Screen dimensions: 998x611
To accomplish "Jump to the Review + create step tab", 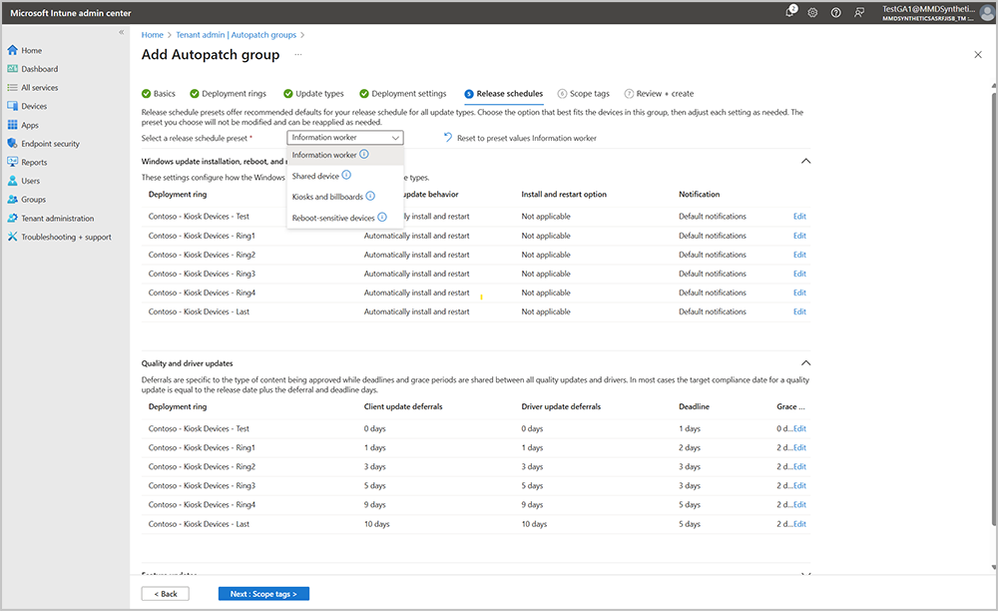I will [659, 94].
